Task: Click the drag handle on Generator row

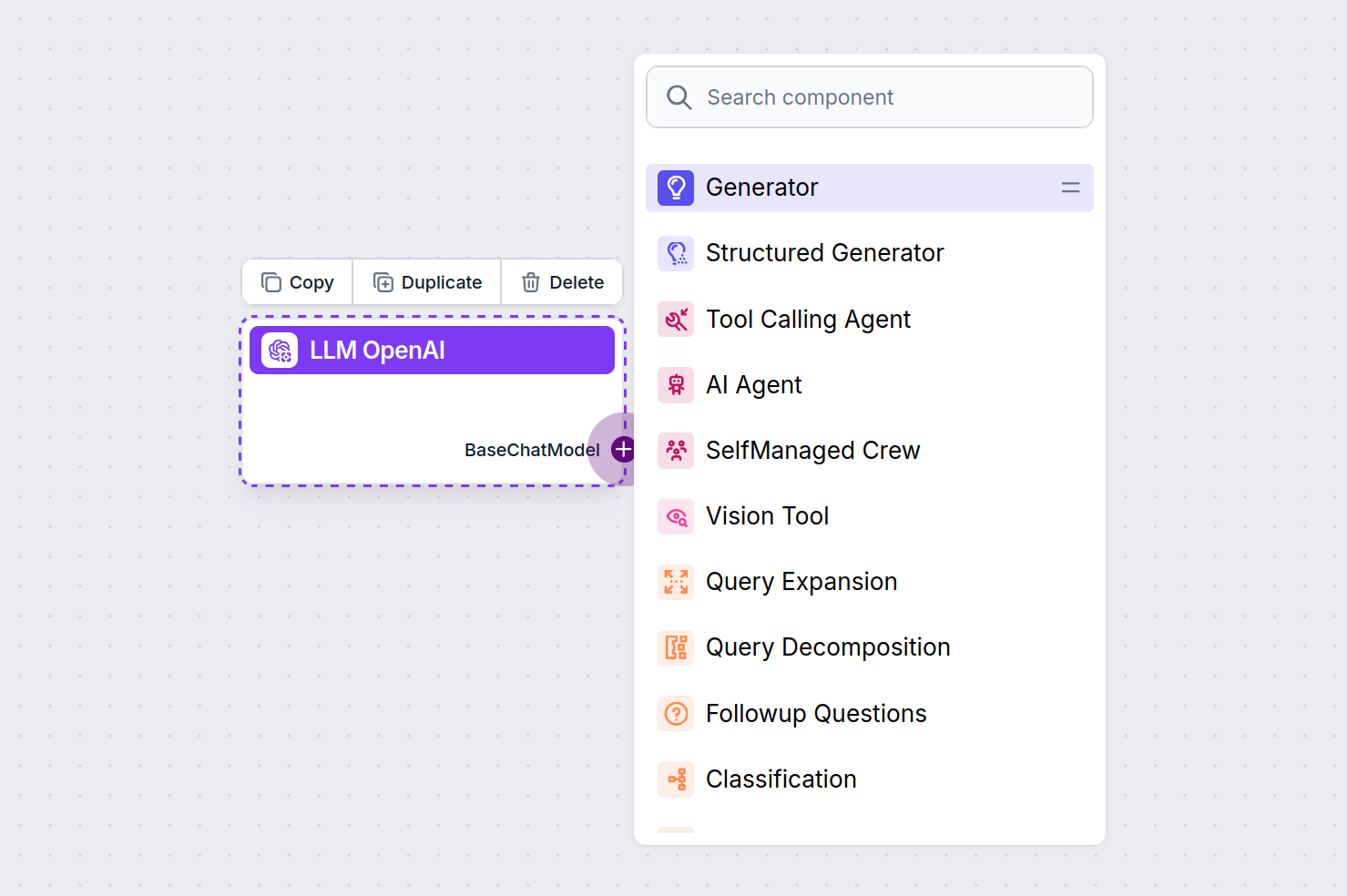Action: pyautogui.click(x=1070, y=188)
